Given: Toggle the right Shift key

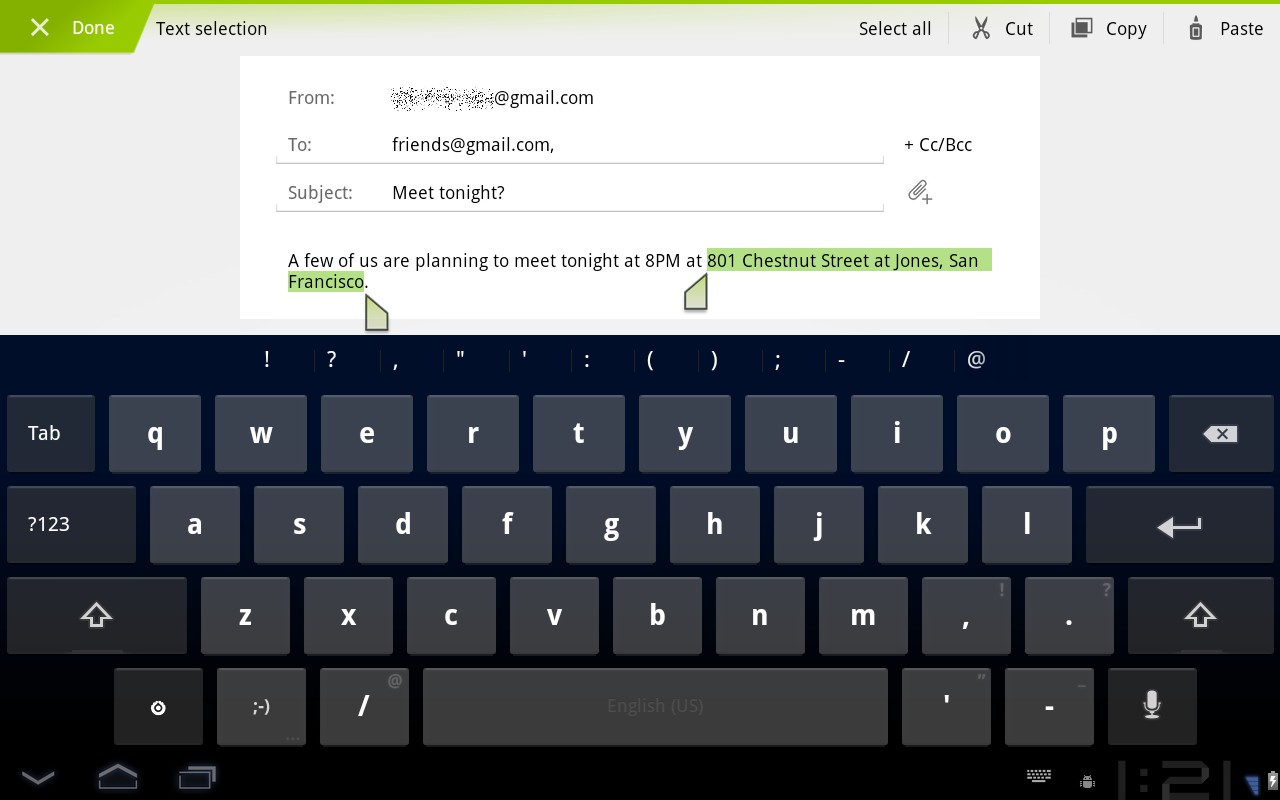Looking at the screenshot, I should pos(1200,615).
